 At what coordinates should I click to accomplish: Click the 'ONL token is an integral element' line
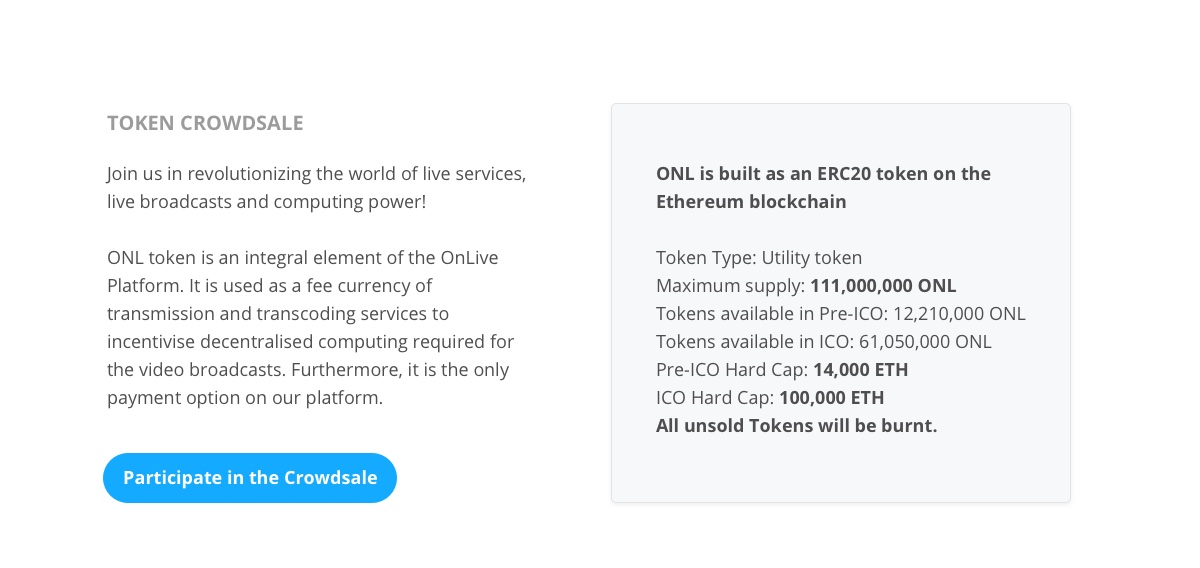302,257
